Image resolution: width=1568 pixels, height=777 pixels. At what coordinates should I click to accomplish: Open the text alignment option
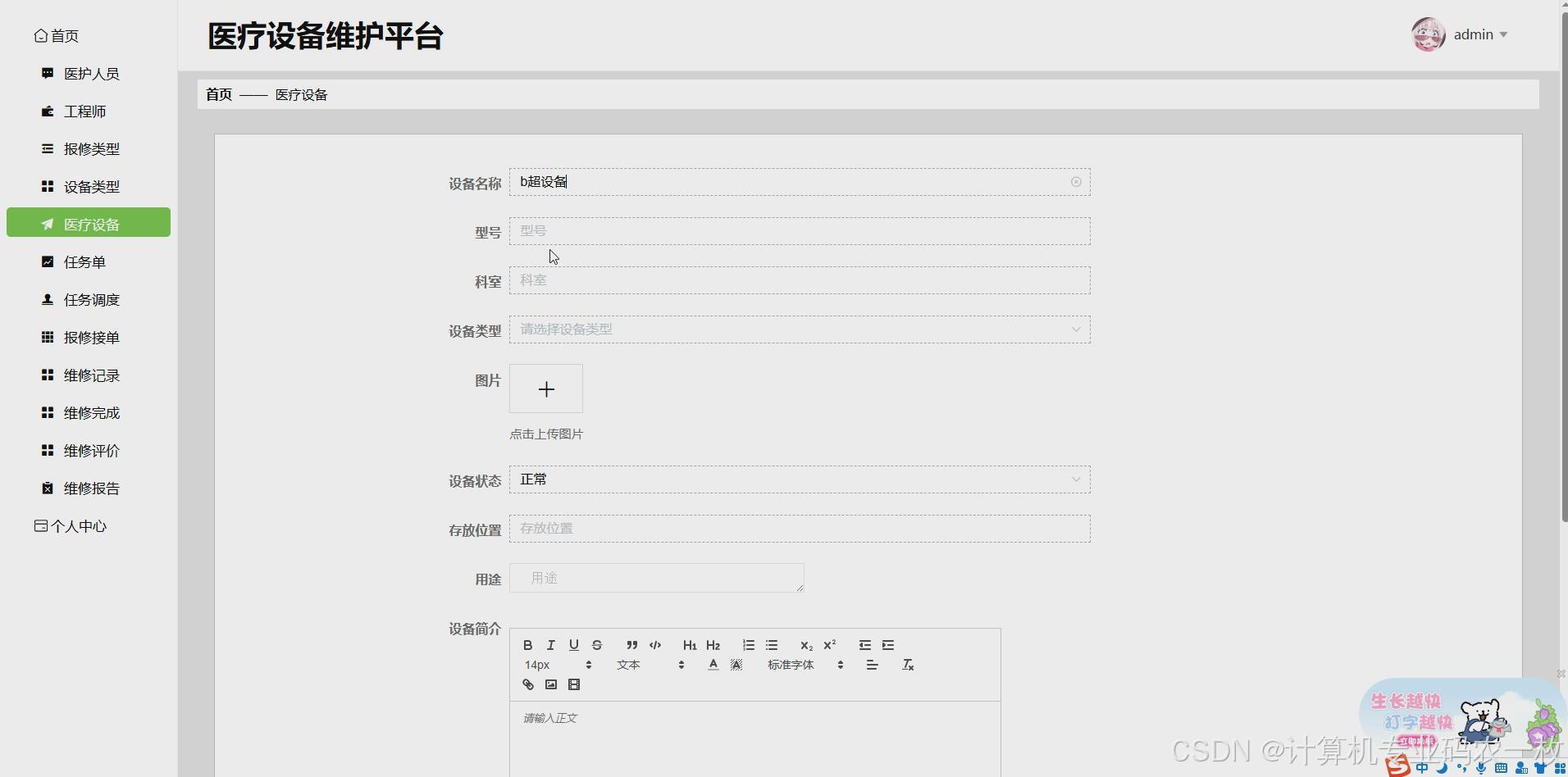tap(872, 665)
